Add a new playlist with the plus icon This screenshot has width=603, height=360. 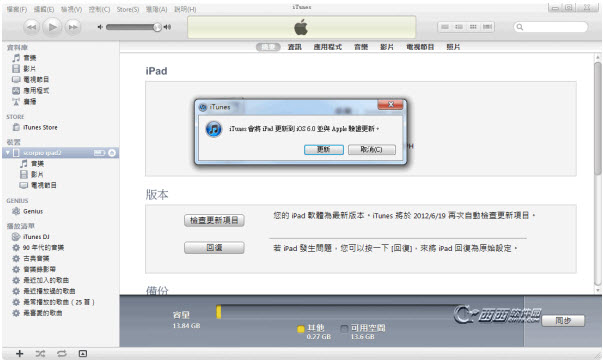click(20, 353)
